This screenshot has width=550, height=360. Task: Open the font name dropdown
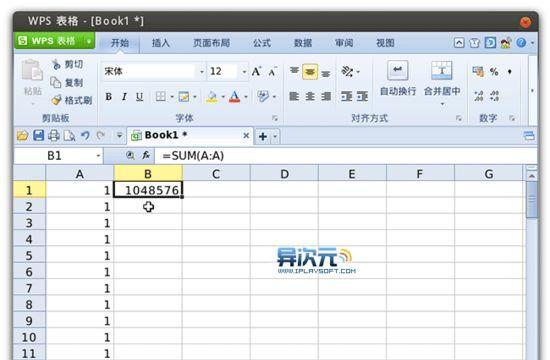pos(202,72)
